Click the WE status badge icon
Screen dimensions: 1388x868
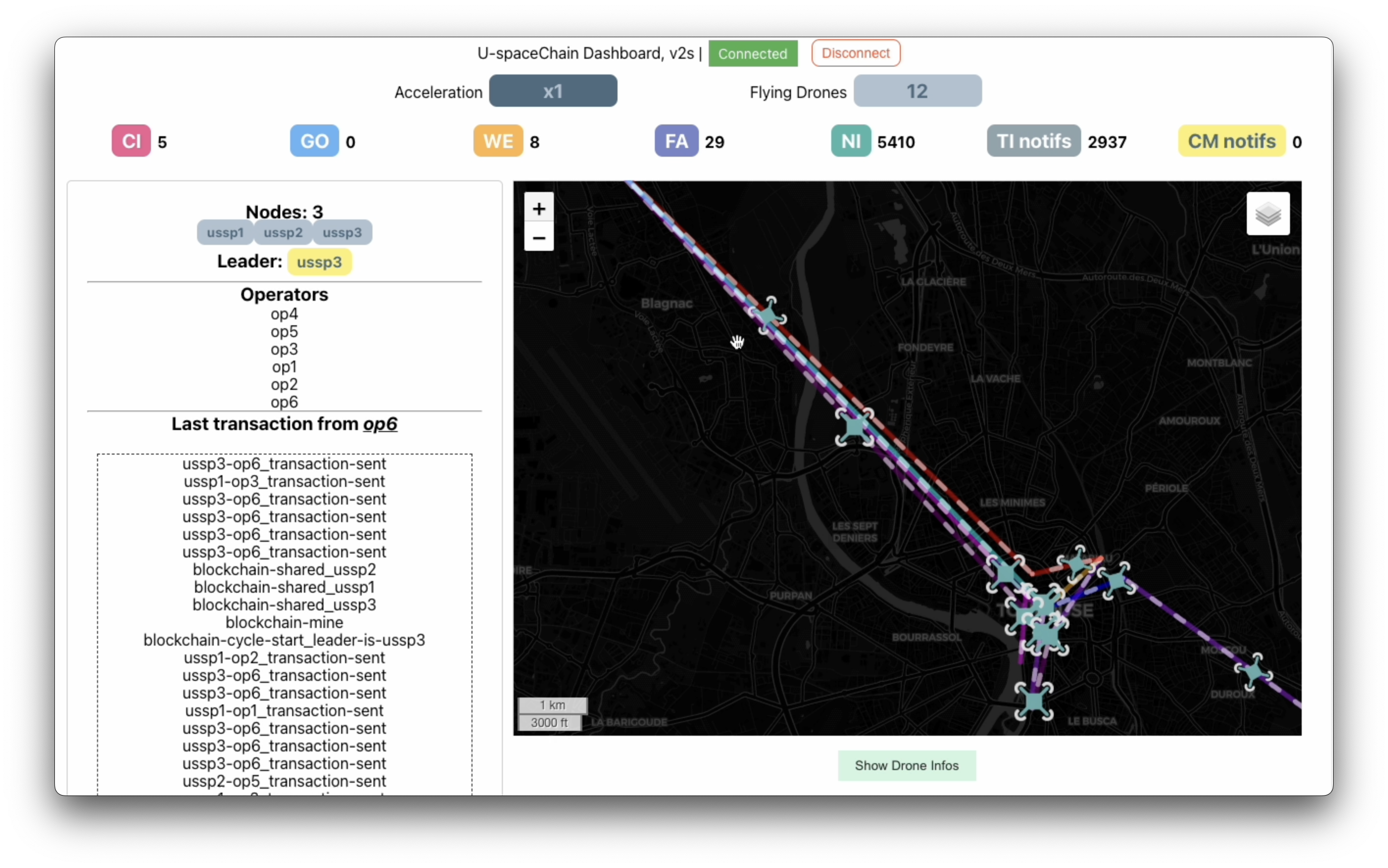tap(497, 141)
